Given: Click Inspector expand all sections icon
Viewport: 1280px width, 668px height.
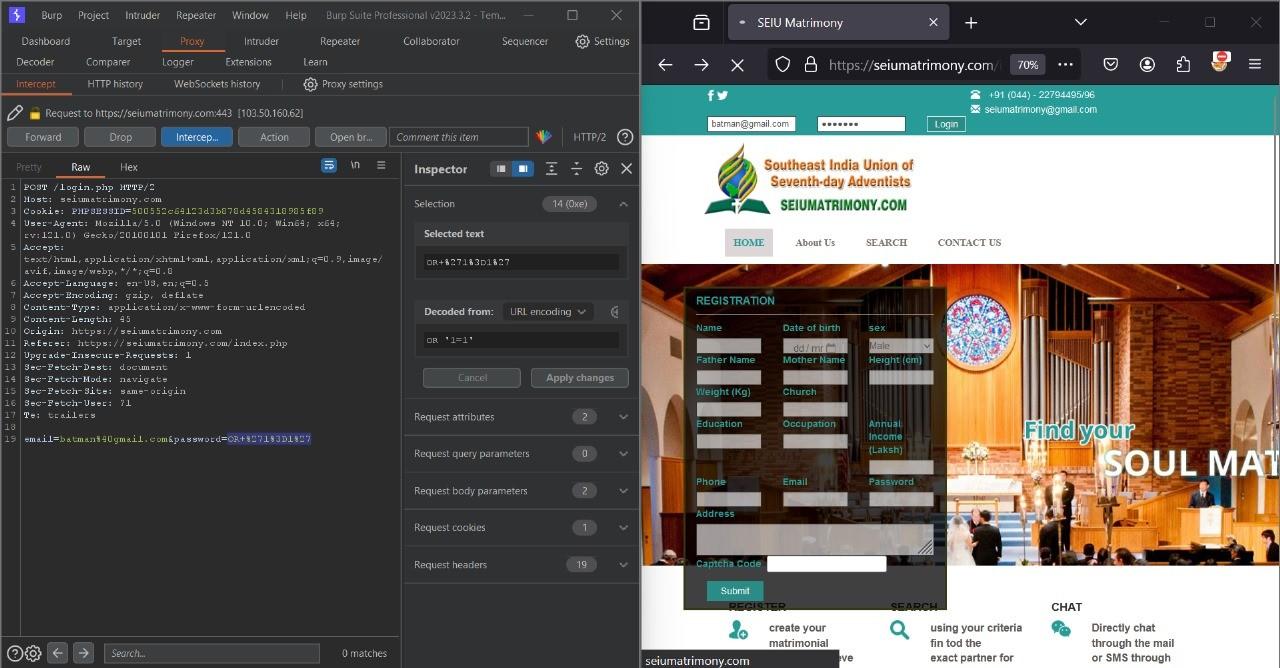Looking at the screenshot, I should pyautogui.click(x=551, y=169).
